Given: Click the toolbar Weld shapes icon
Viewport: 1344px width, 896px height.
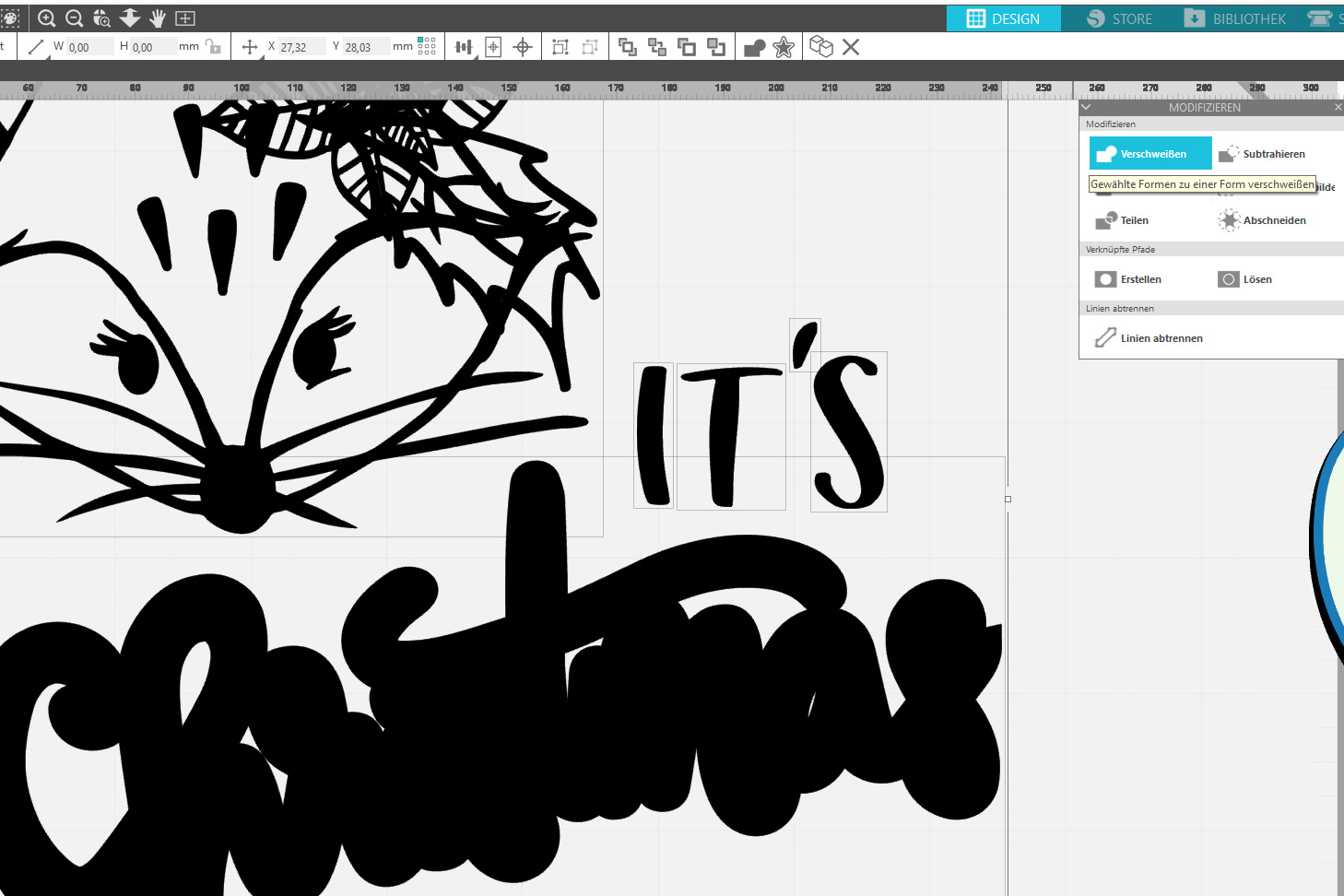Looking at the screenshot, I should coord(754,48).
